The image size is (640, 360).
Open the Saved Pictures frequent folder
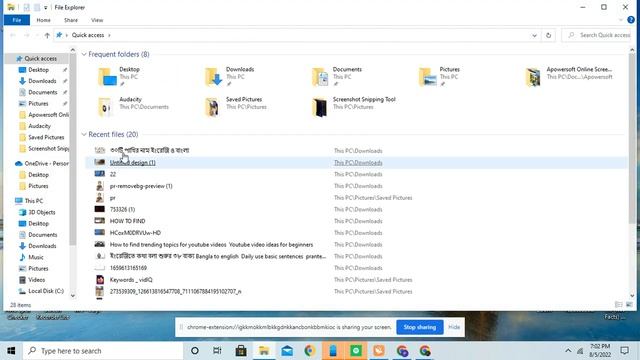point(236,107)
